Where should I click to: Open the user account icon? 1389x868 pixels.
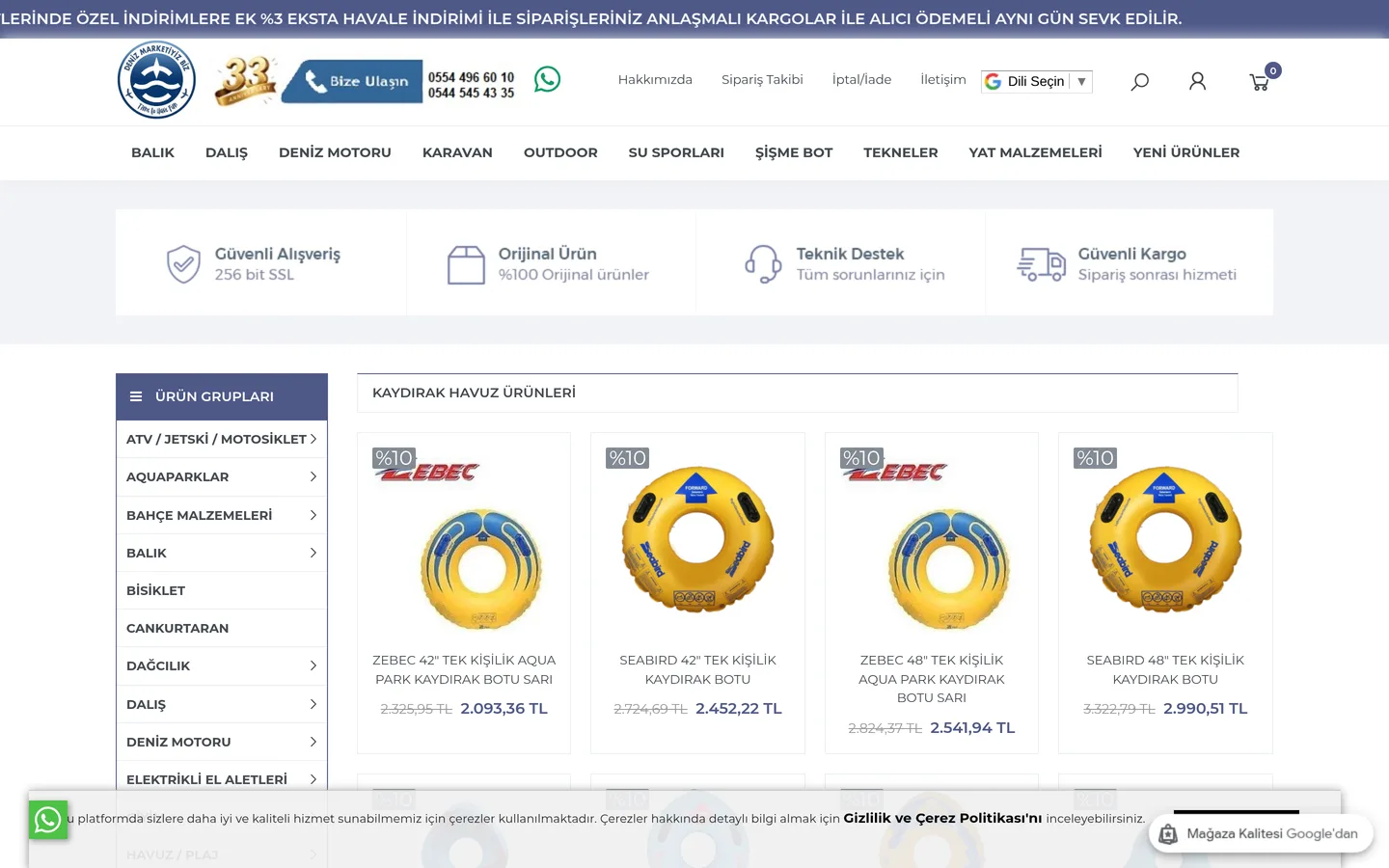coord(1197,82)
